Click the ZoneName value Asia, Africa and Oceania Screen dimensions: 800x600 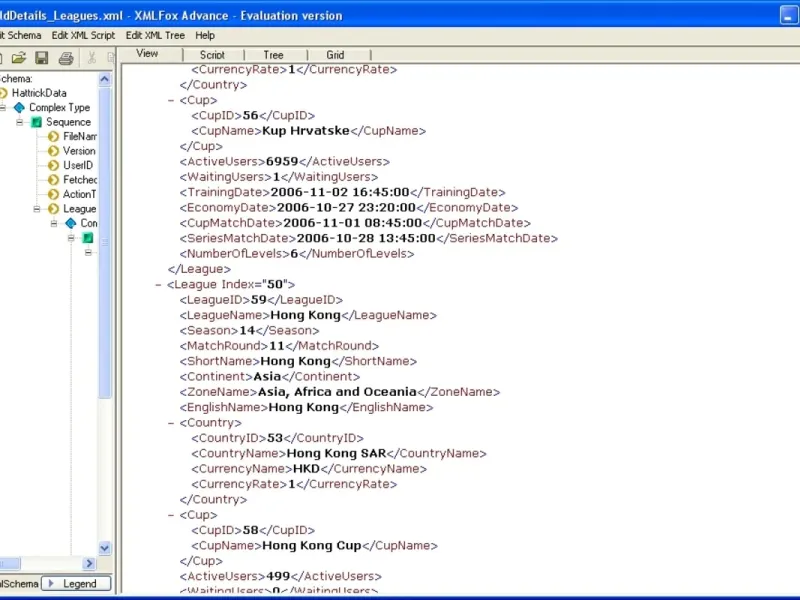click(x=337, y=392)
